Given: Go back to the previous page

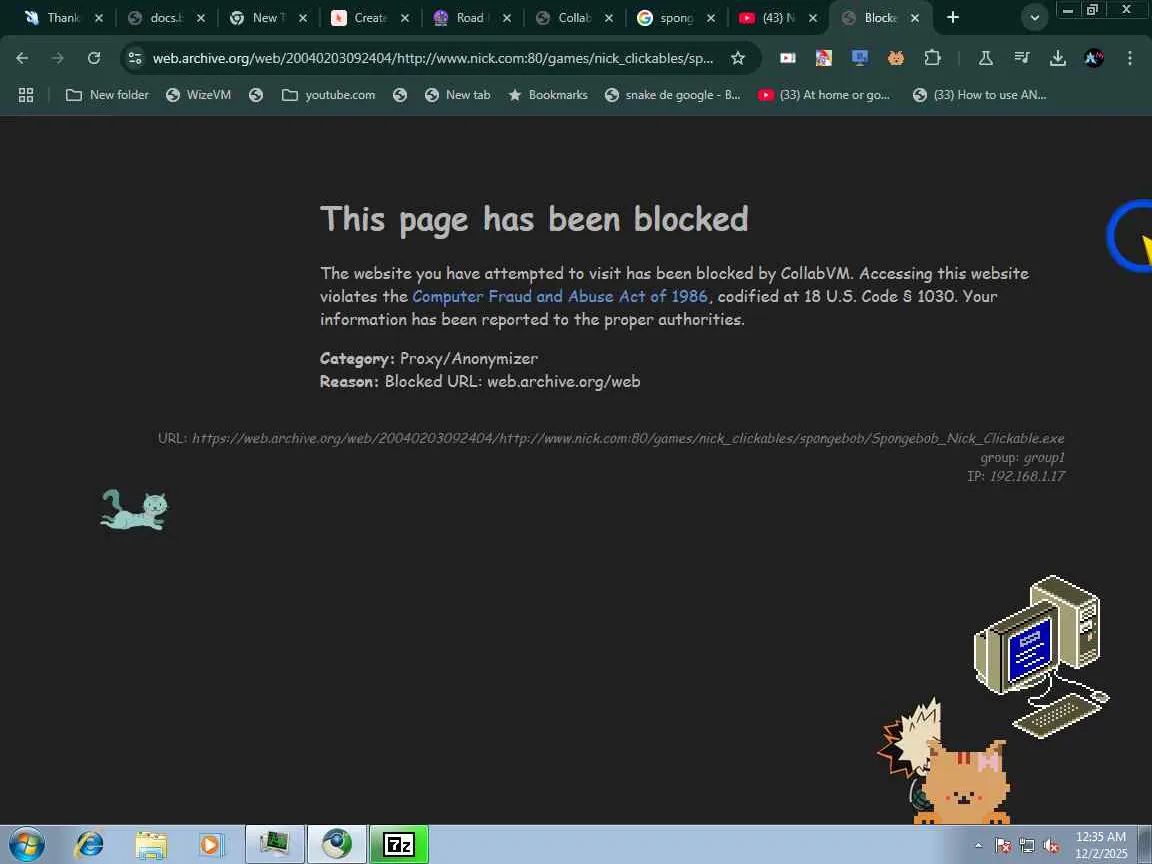Looking at the screenshot, I should pyautogui.click(x=22, y=58).
